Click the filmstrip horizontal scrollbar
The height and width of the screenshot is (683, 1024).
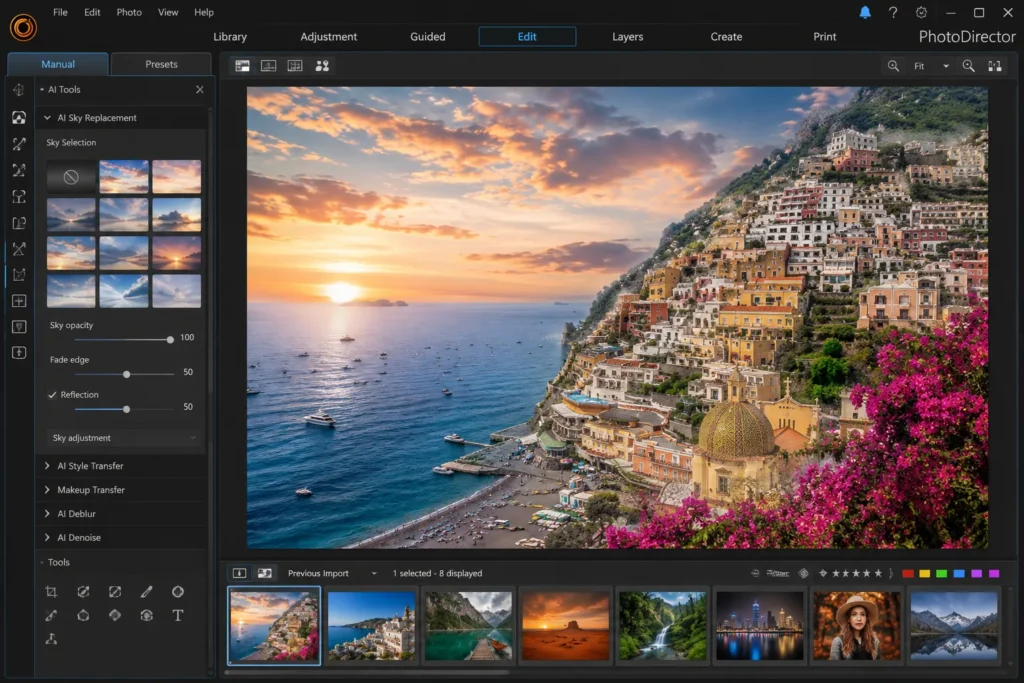(x=366, y=672)
